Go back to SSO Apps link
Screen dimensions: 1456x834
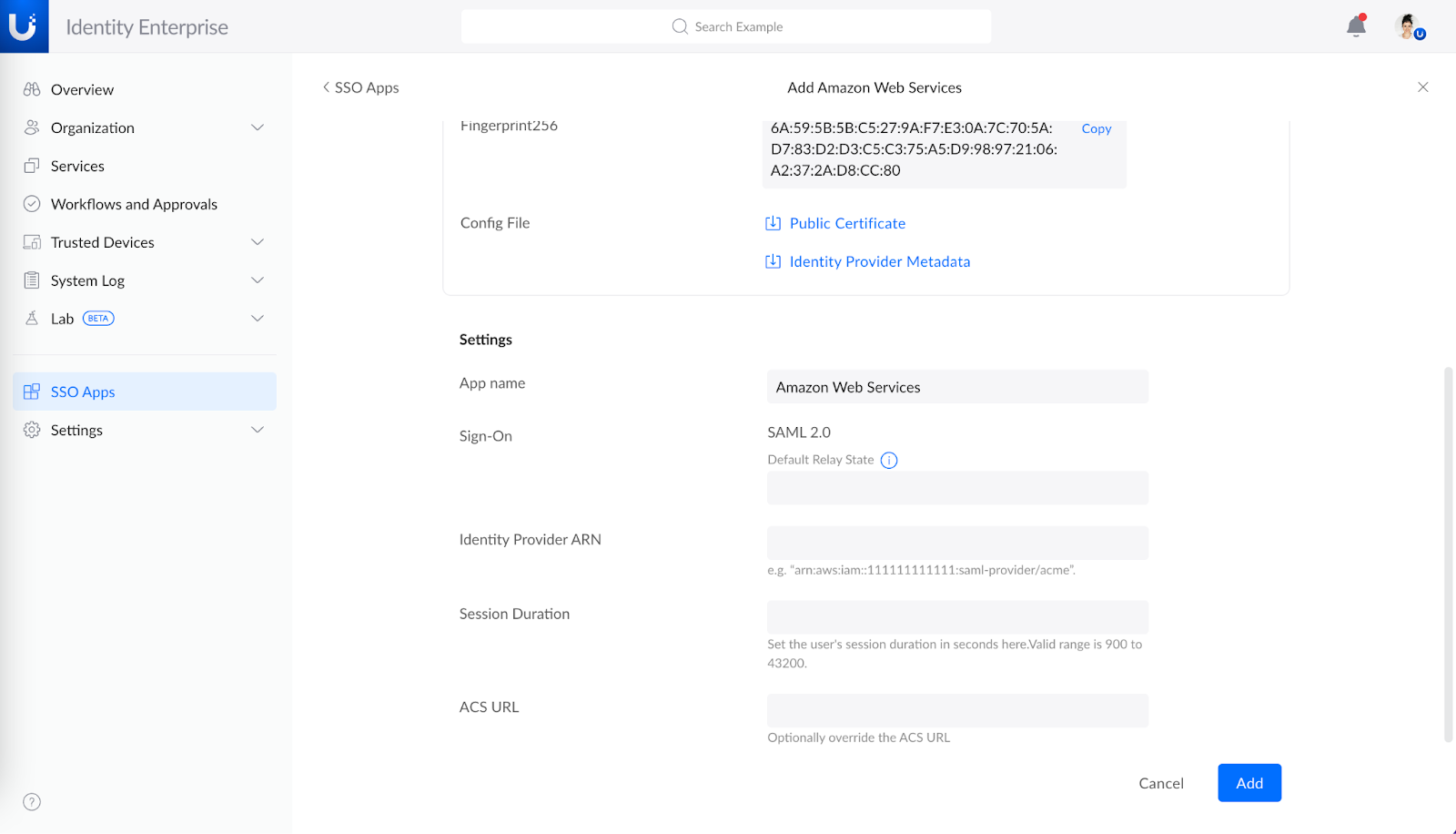[360, 87]
